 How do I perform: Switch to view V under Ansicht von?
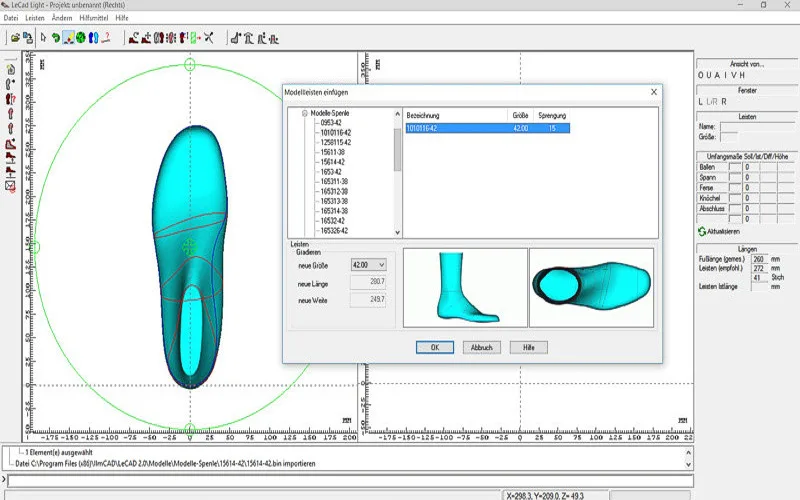point(734,76)
